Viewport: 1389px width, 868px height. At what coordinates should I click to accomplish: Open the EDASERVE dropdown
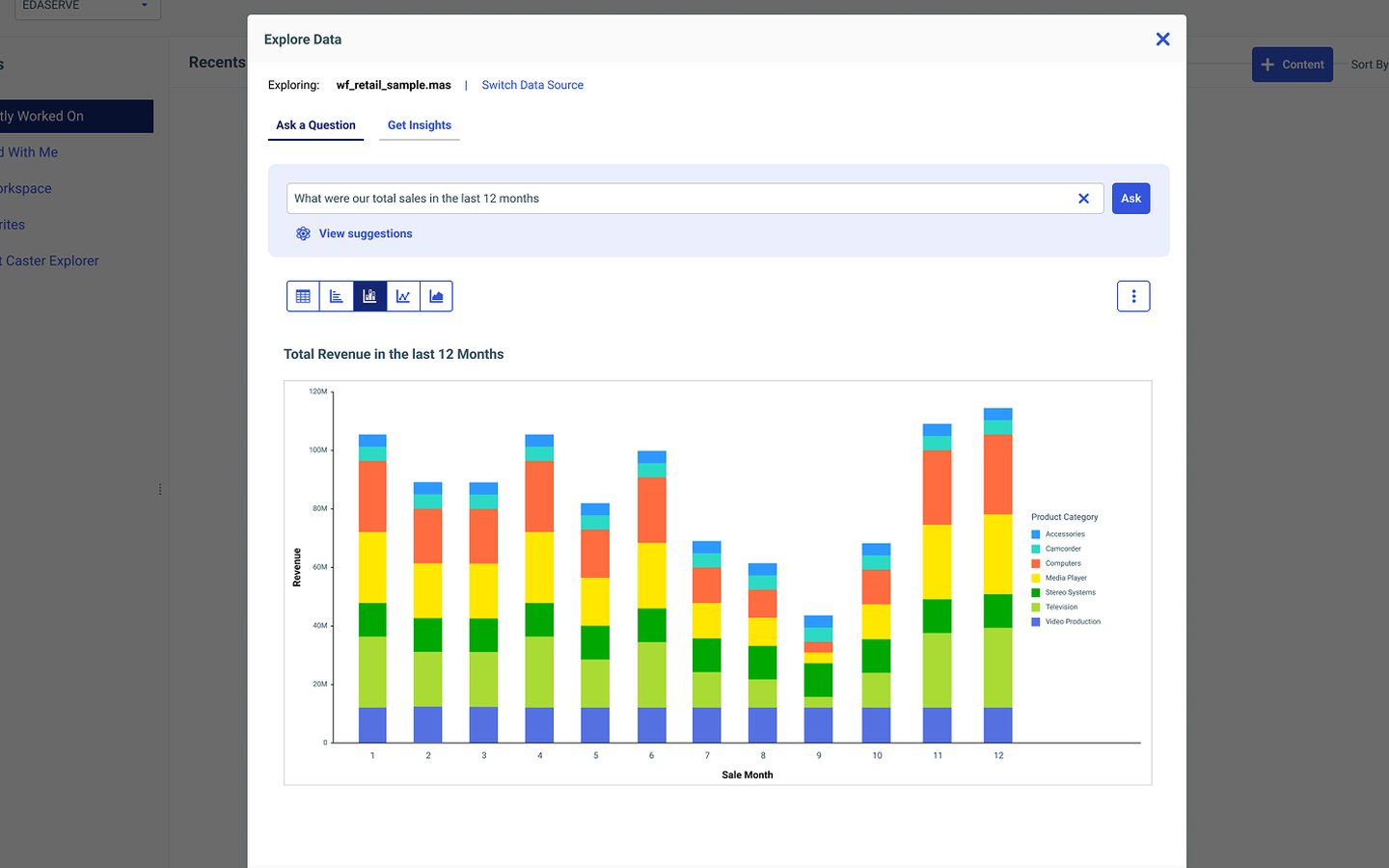85,8
